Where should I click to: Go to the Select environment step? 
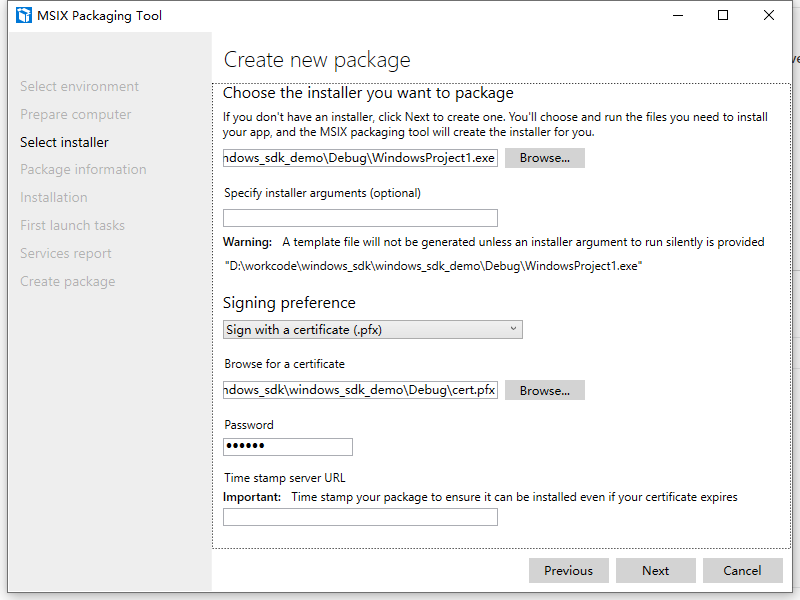79,87
